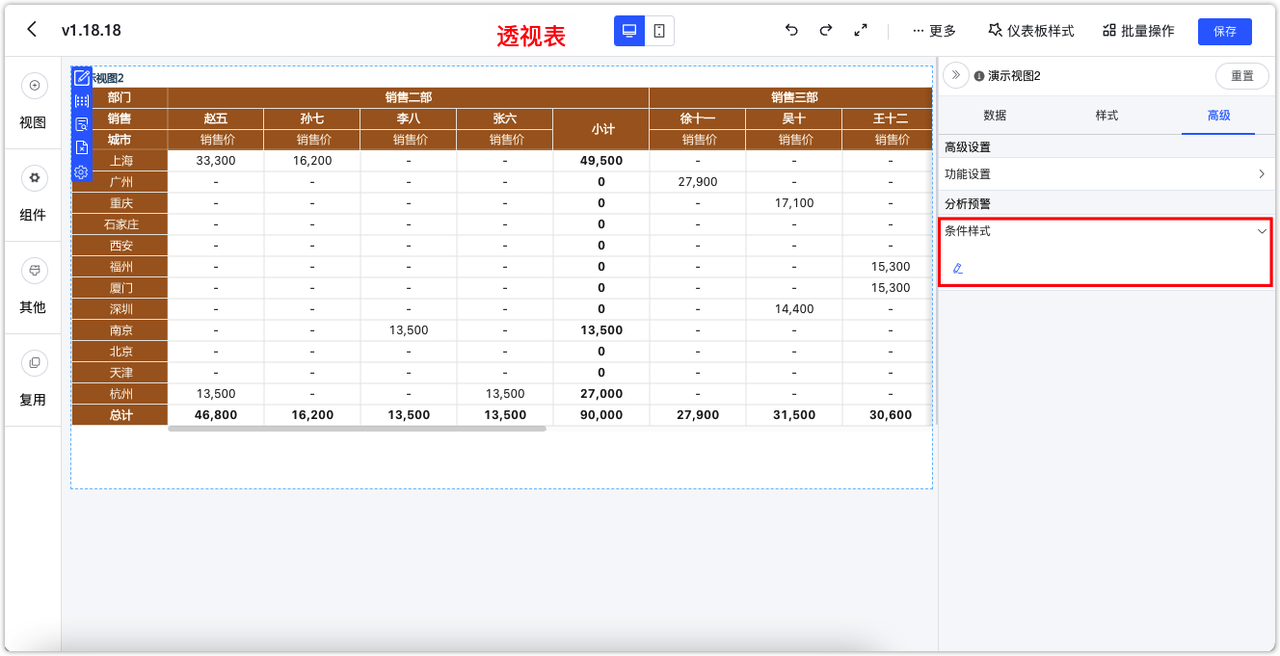Collapse the 条件样式 section

(x=1262, y=231)
